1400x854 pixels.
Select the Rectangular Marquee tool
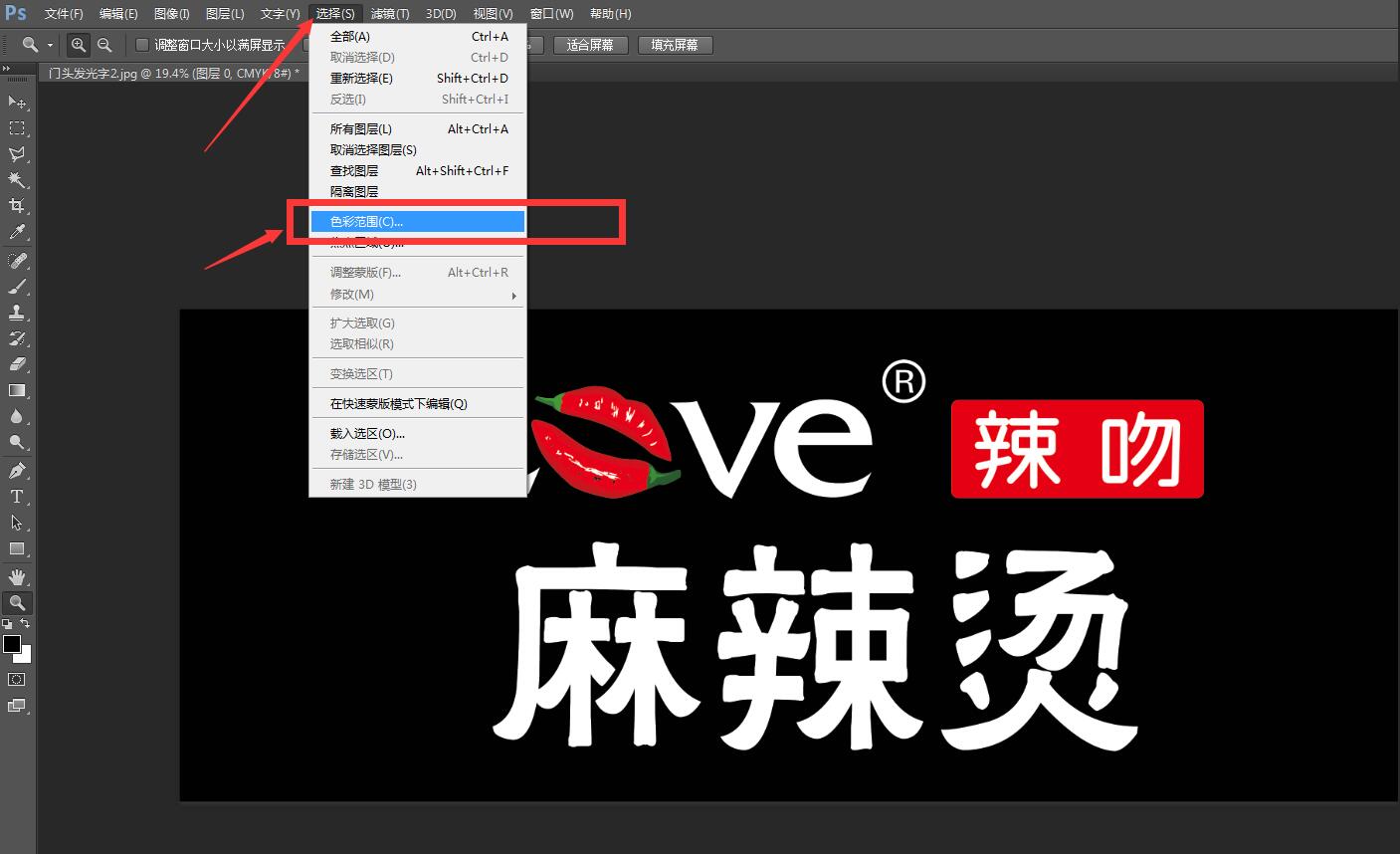point(17,128)
